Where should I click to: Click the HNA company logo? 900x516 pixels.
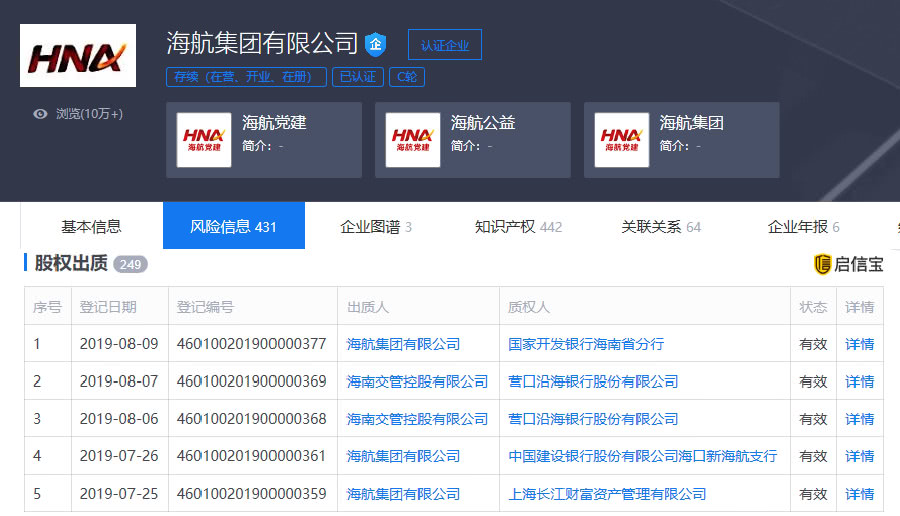point(78,56)
